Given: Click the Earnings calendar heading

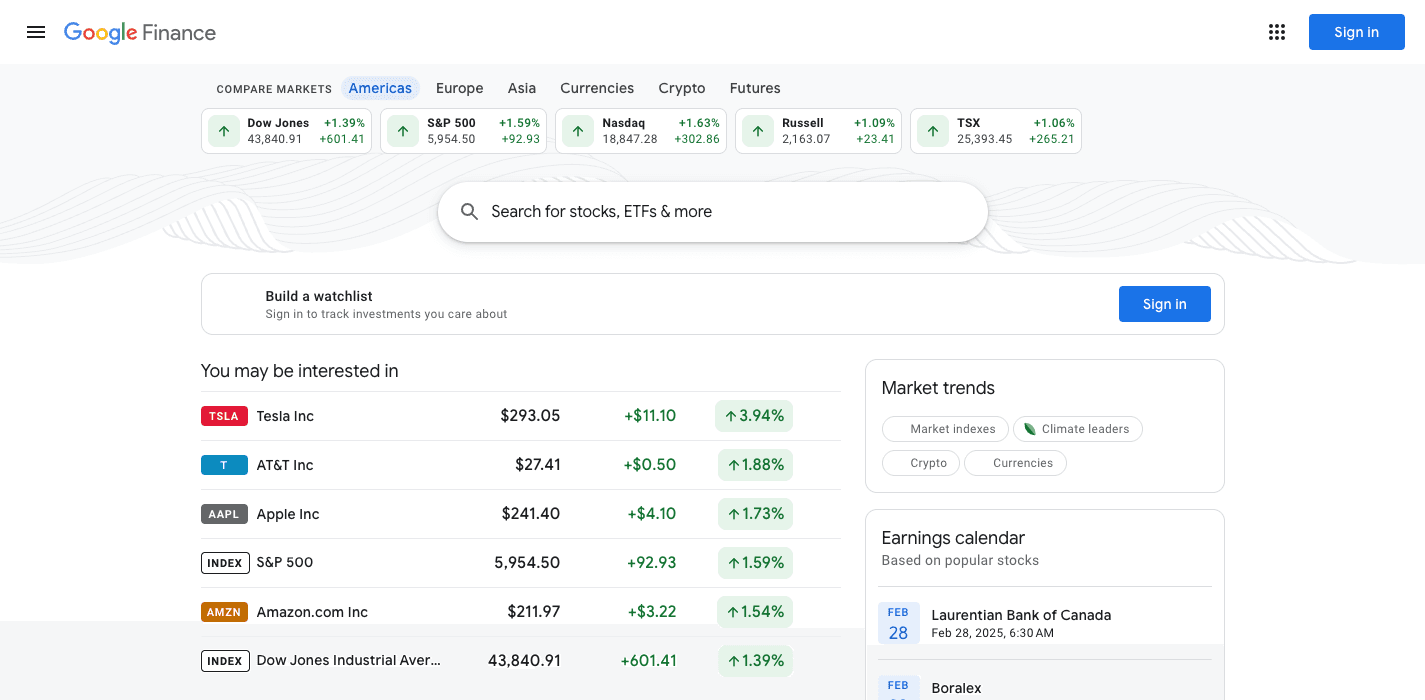Looking at the screenshot, I should (x=953, y=538).
